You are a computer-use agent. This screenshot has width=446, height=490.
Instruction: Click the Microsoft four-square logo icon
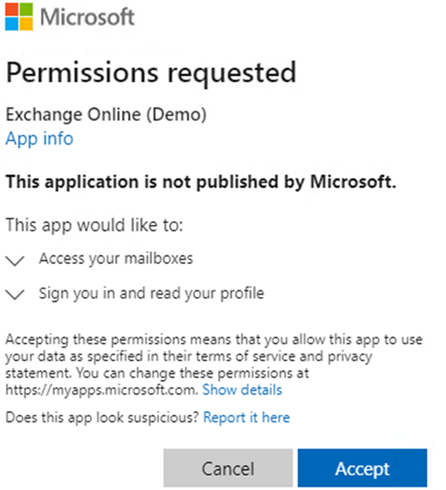(19, 16)
